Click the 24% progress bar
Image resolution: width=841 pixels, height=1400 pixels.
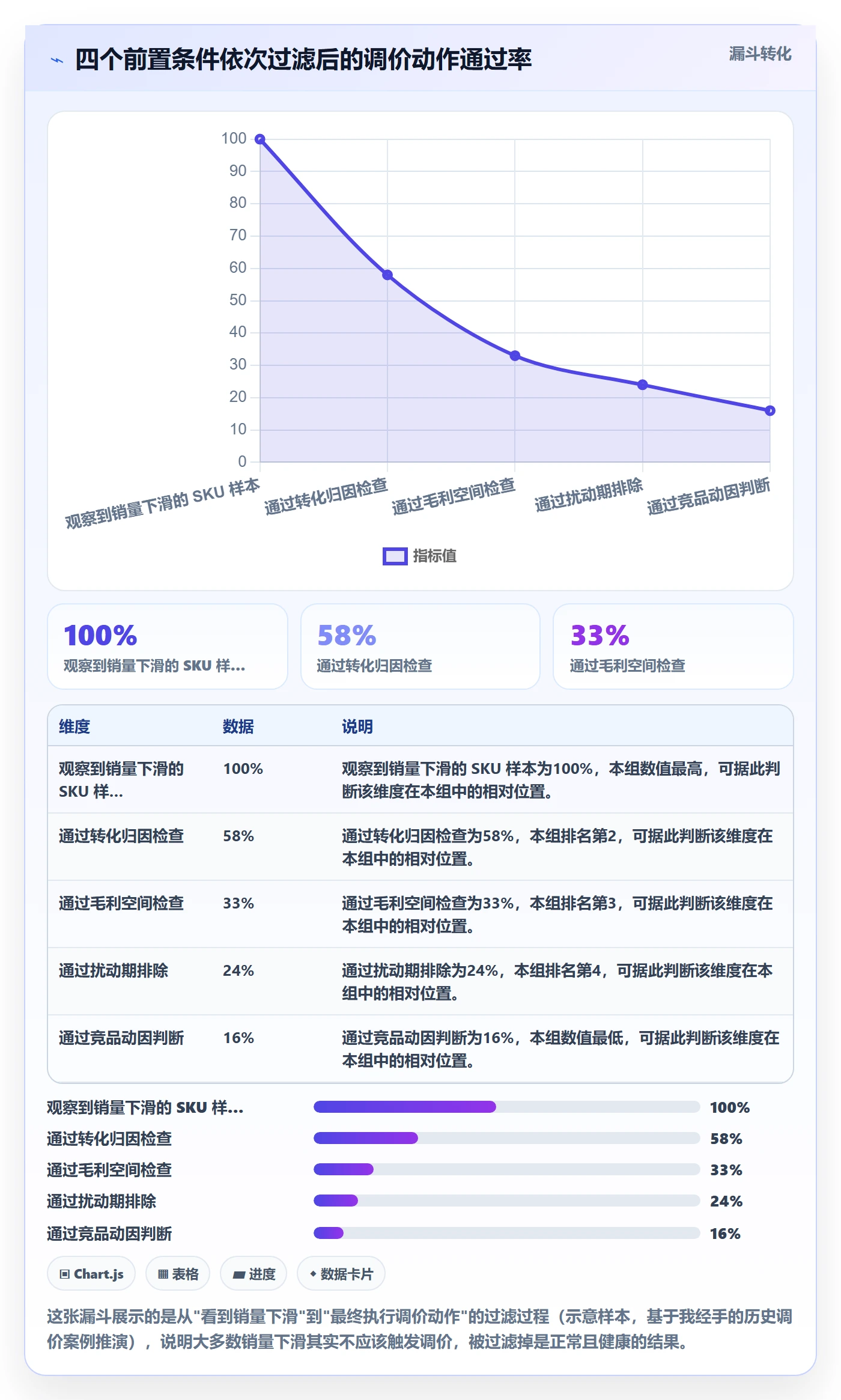tap(507, 1201)
